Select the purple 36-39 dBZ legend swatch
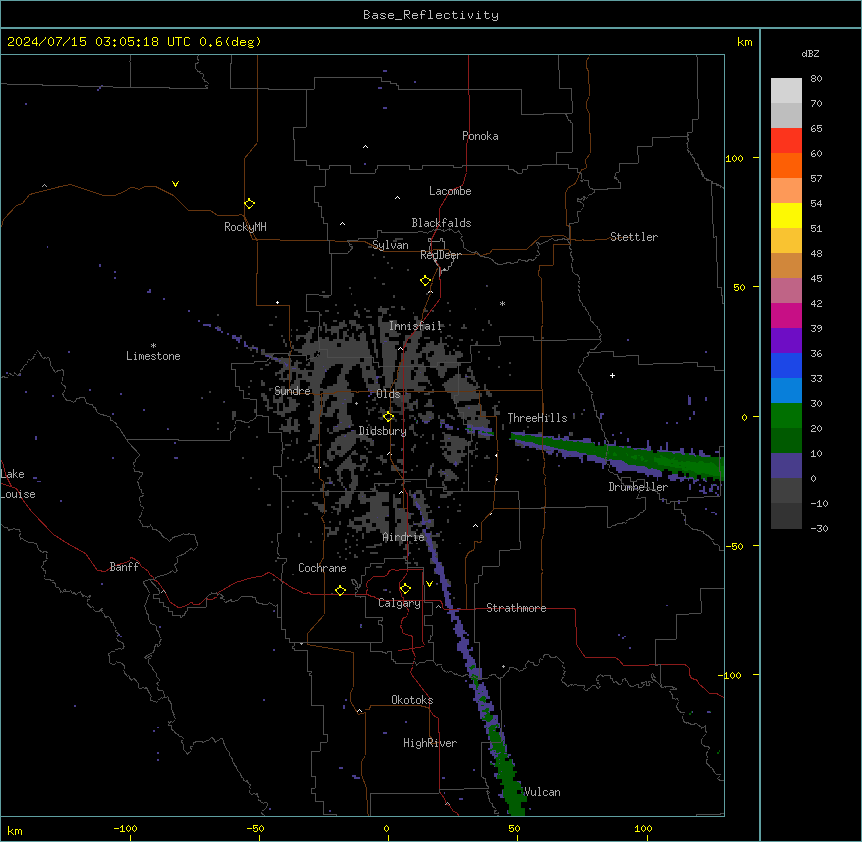Screen dimensions: 862x842 click(x=786, y=341)
